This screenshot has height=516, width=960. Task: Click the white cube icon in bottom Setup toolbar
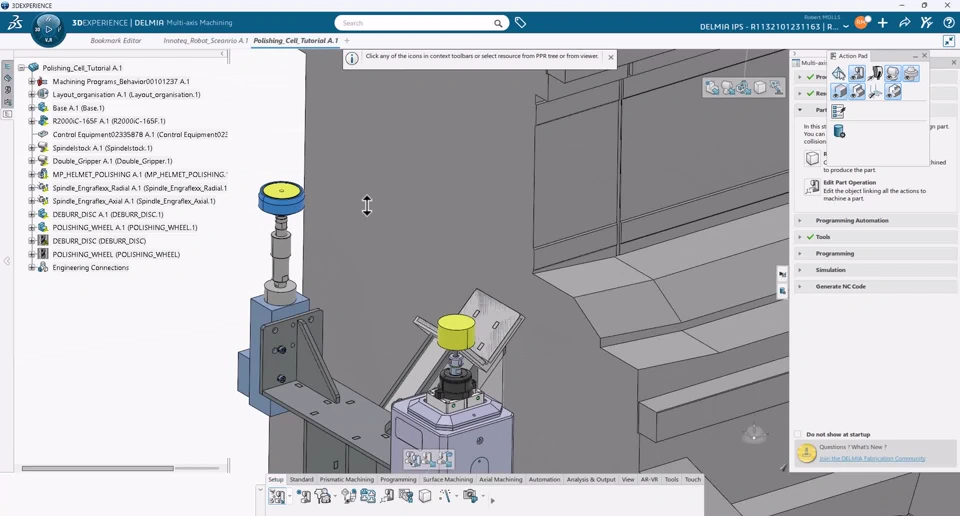pos(425,496)
